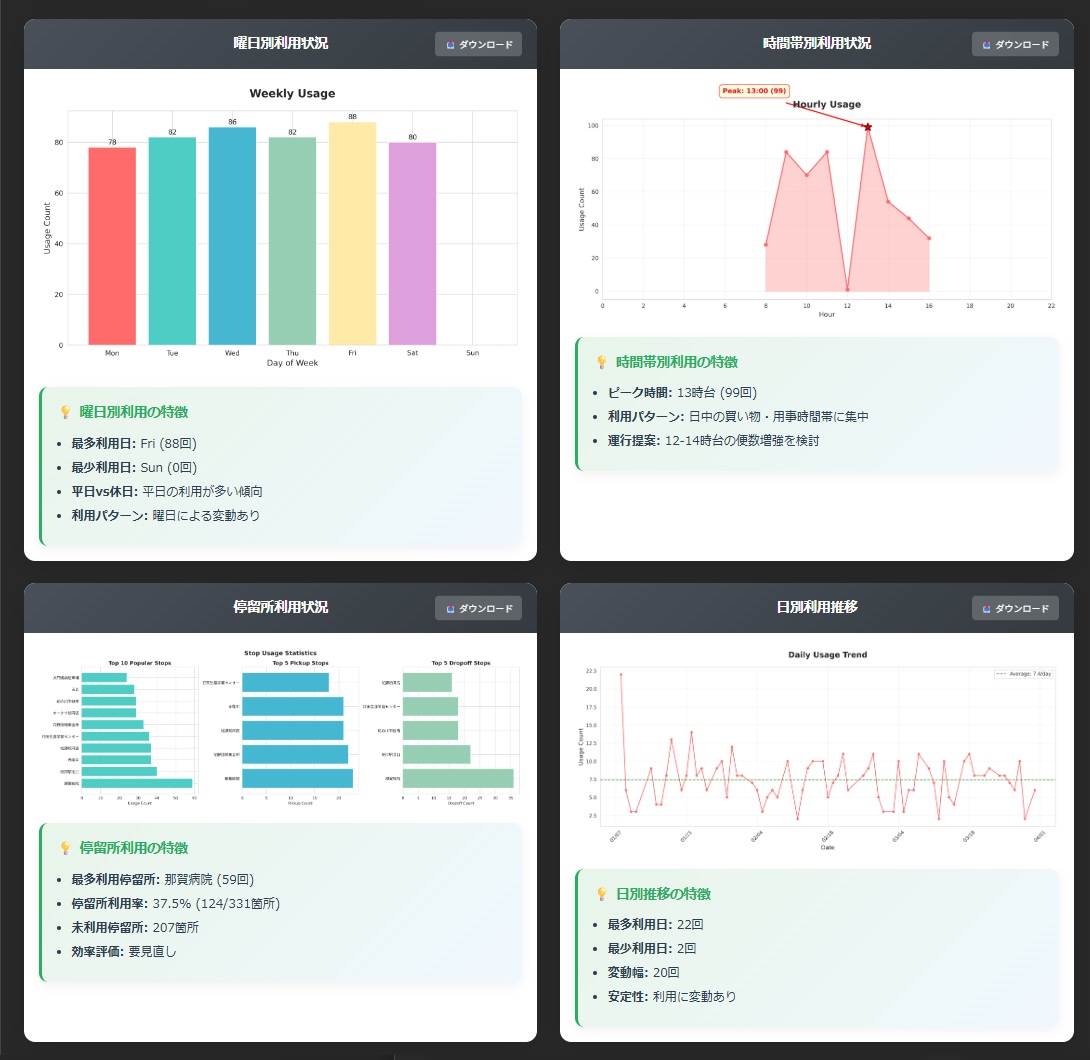
Task: Click the lightbulb icon beside 時間帯別利用の特徴
Action: [601, 362]
